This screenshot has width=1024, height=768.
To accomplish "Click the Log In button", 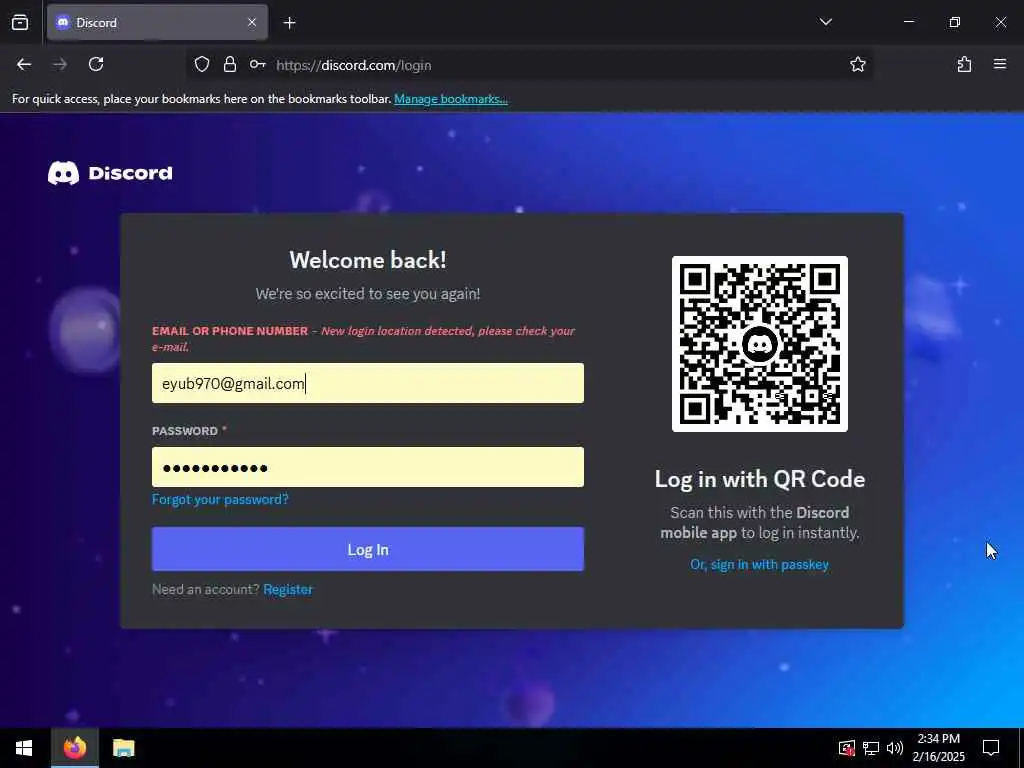I will [x=368, y=549].
